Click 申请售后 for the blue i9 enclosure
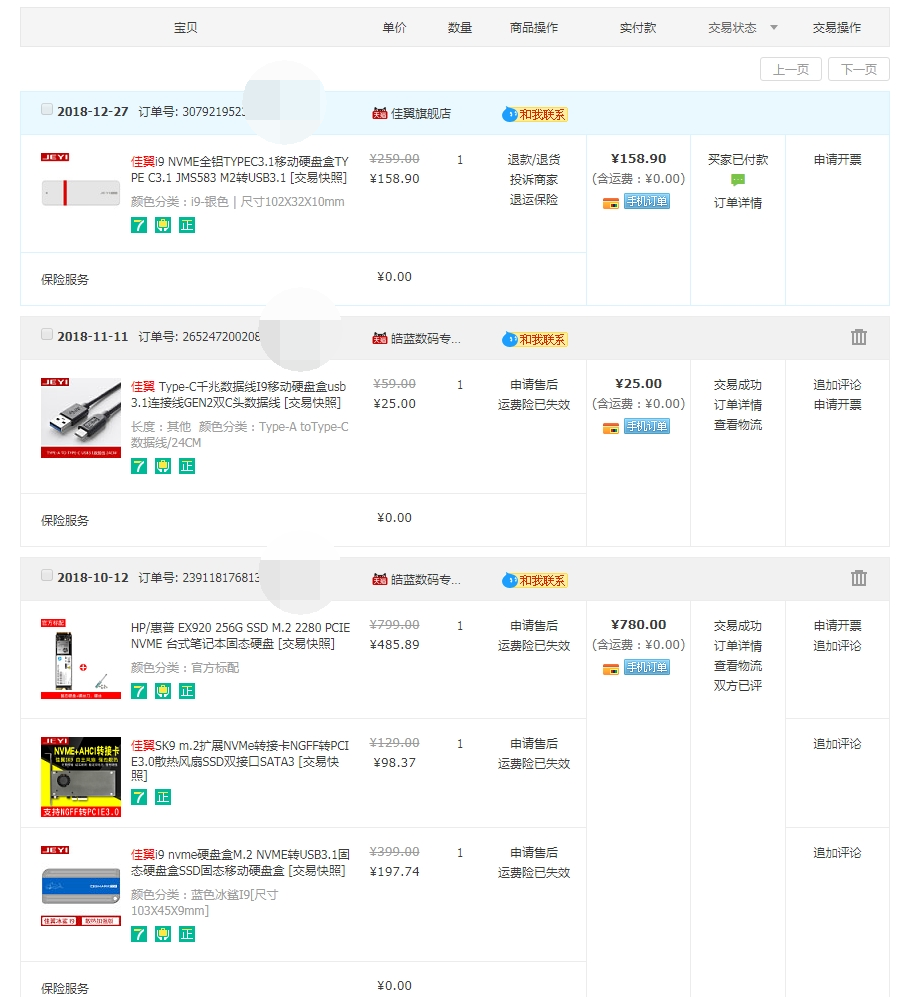 click(x=534, y=853)
